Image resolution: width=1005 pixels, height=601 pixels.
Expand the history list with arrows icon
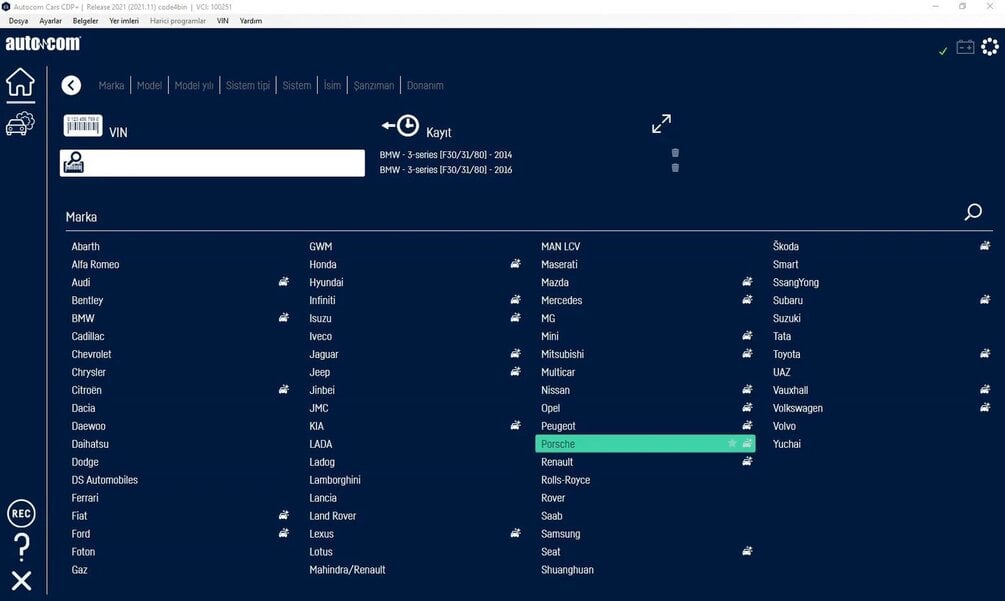(x=661, y=124)
